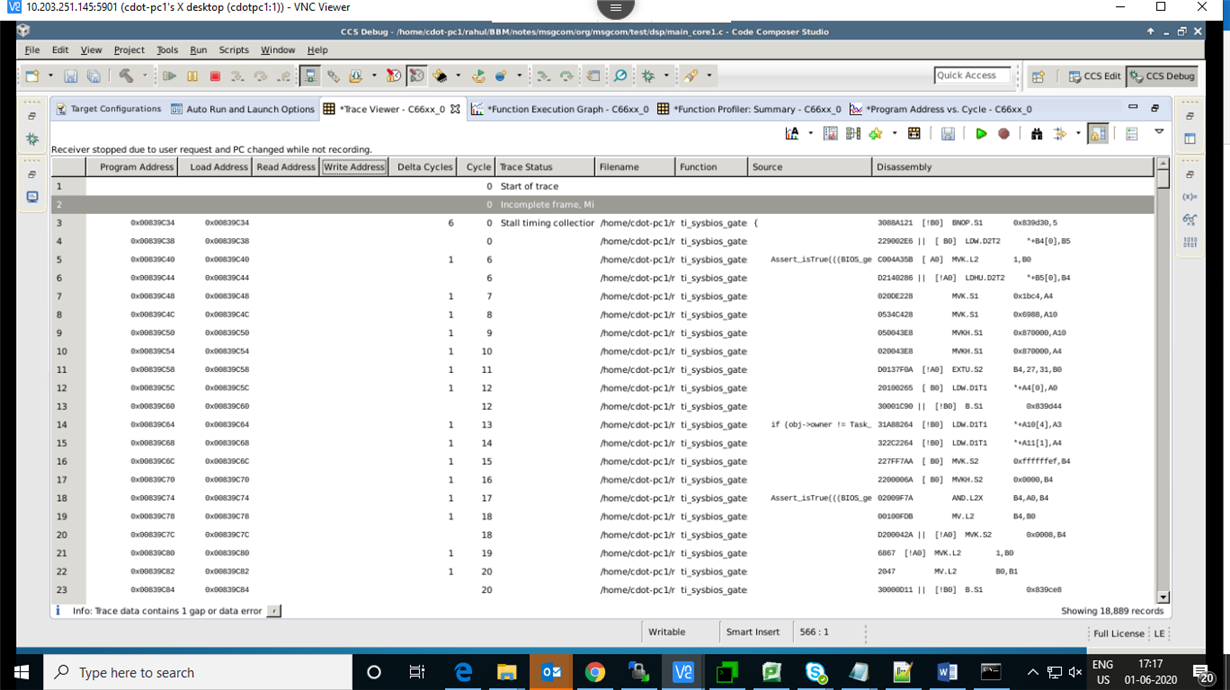1230x690 pixels.
Task: Save trace data using the disk icon
Action: click(x=947, y=133)
